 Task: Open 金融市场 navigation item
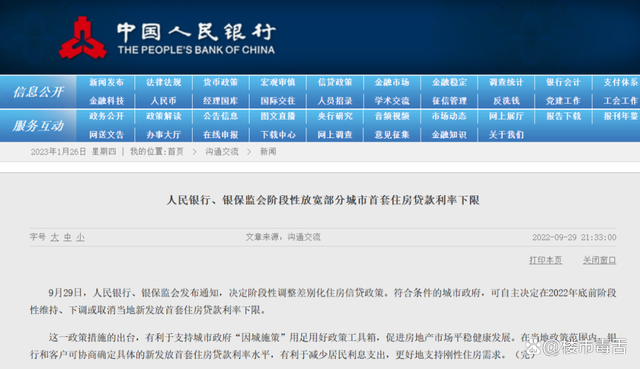click(392, 82)
